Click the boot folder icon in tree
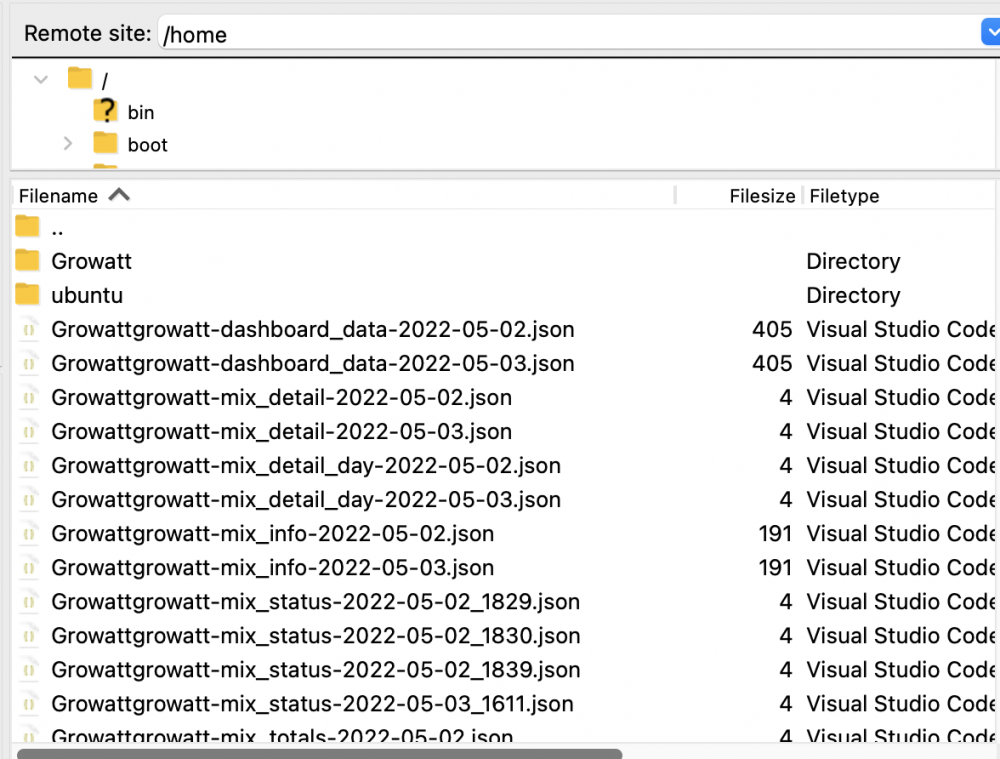Image resolution: width=1000 pixels, height=759 pixels. coord(105,144)
